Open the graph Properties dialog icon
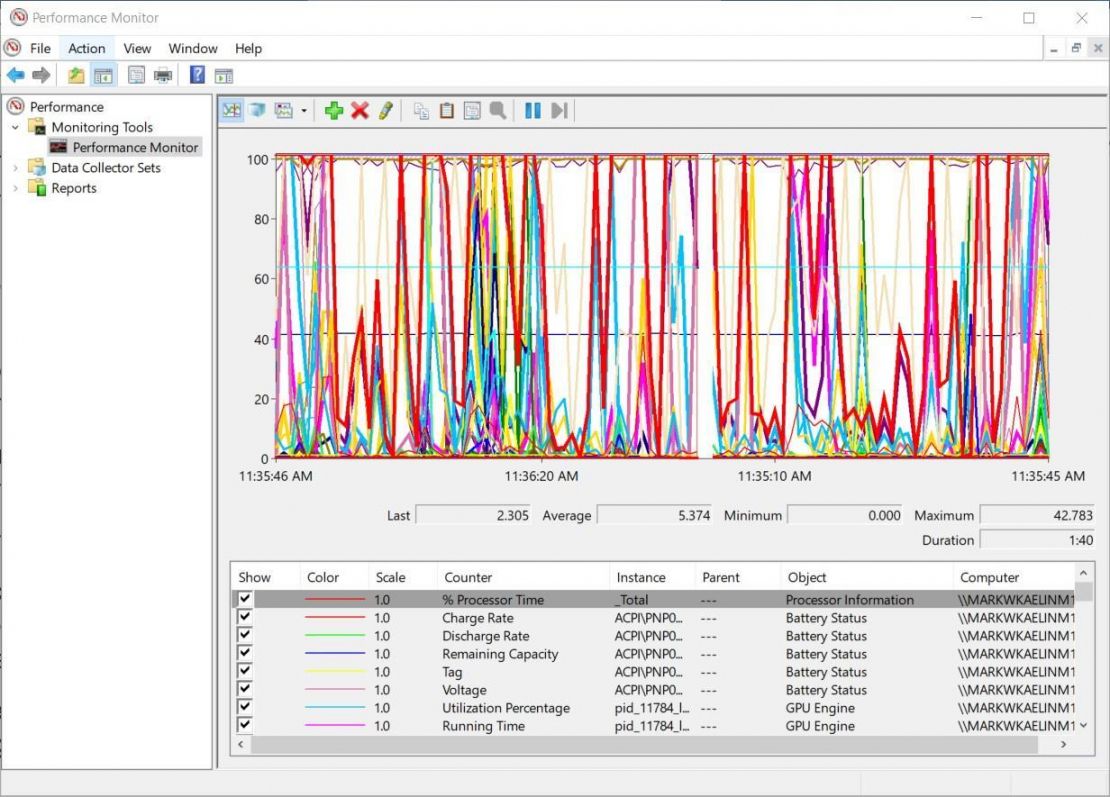 (472, 110)
